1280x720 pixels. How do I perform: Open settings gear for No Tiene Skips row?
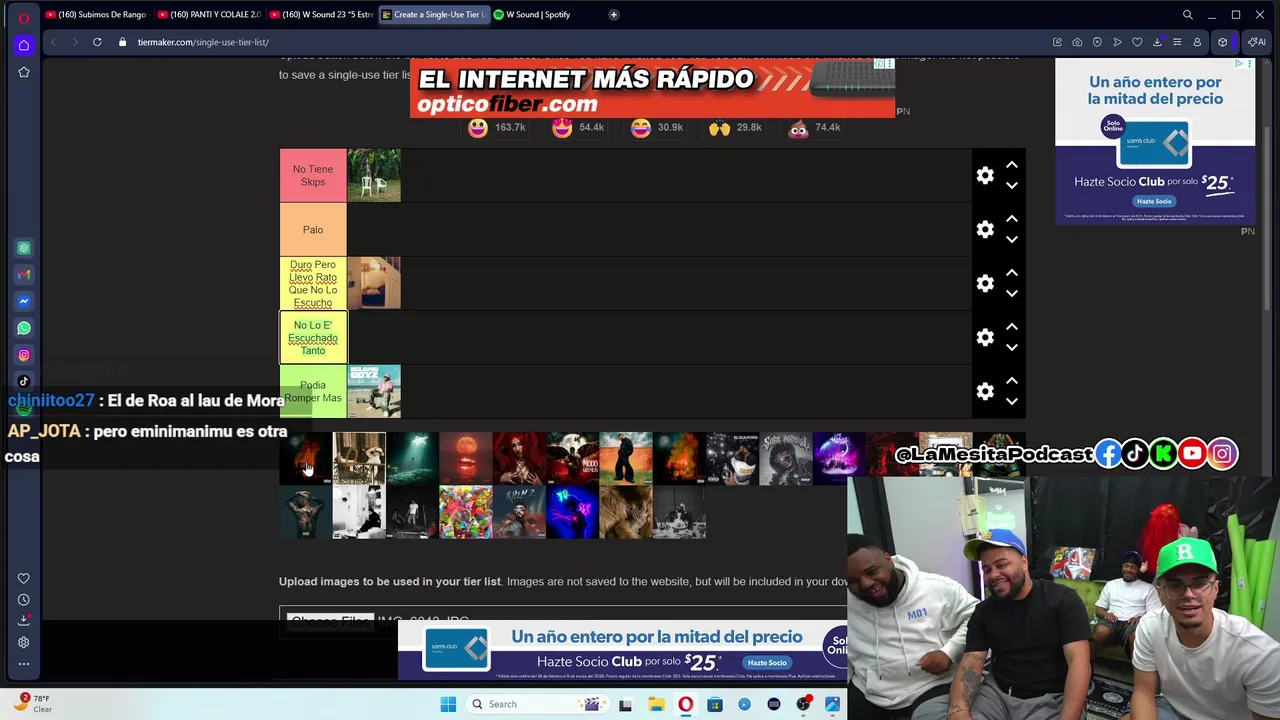click(985, 176)
